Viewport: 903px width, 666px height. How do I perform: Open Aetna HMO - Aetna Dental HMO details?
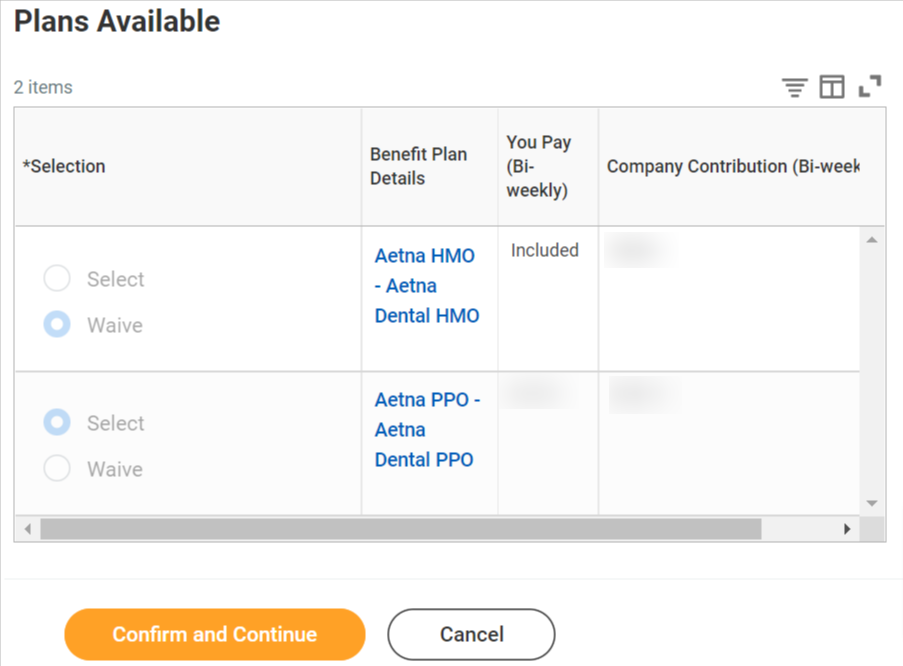pos(427,286)
